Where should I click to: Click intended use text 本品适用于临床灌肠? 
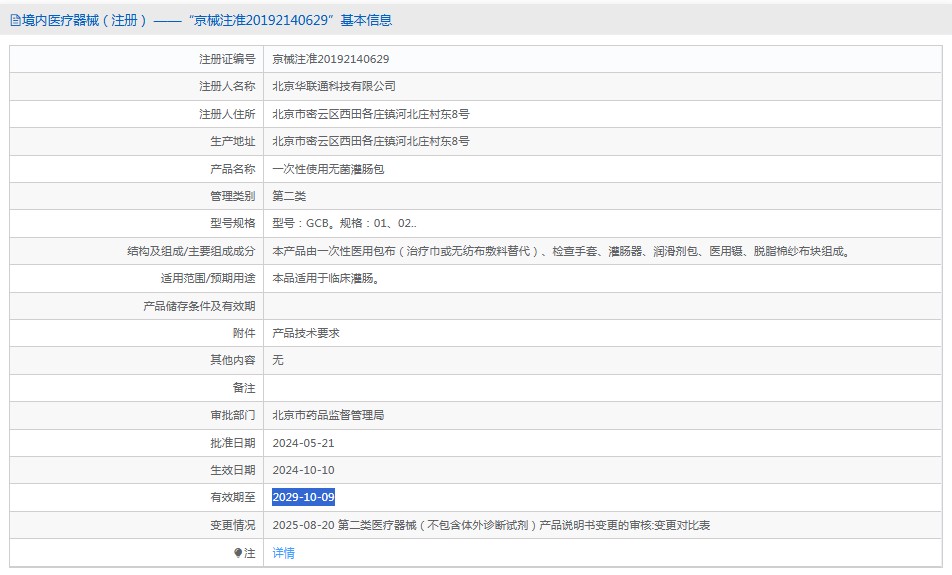325,278
